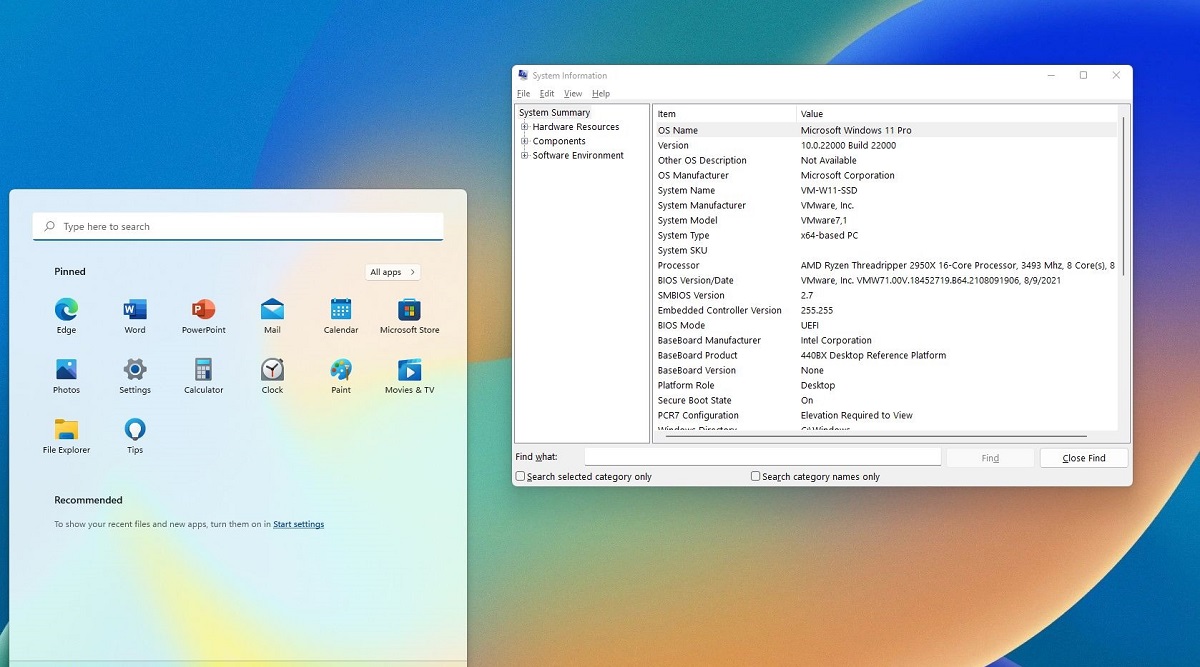Launch Word from the pinned apps

tap(135, 311)
